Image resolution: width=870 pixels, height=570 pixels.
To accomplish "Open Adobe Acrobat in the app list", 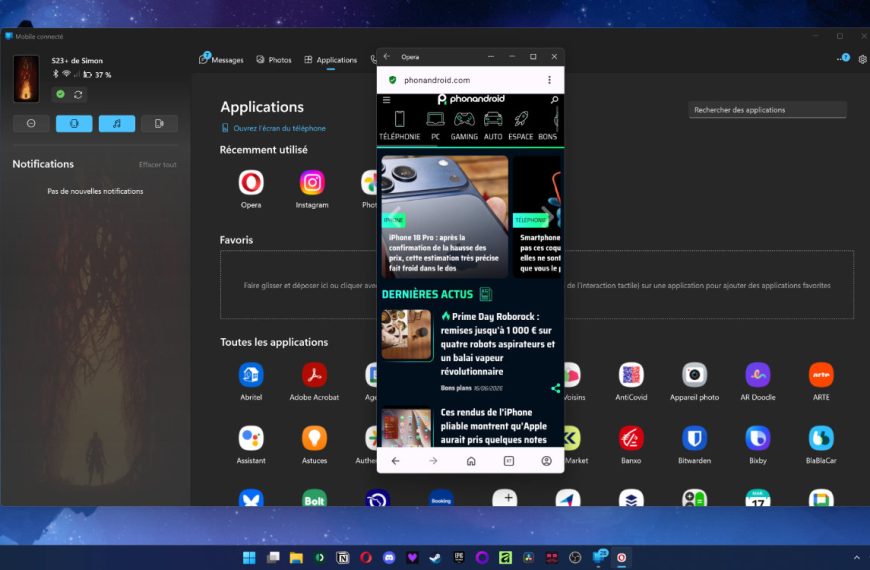I will tap(314, 375).
